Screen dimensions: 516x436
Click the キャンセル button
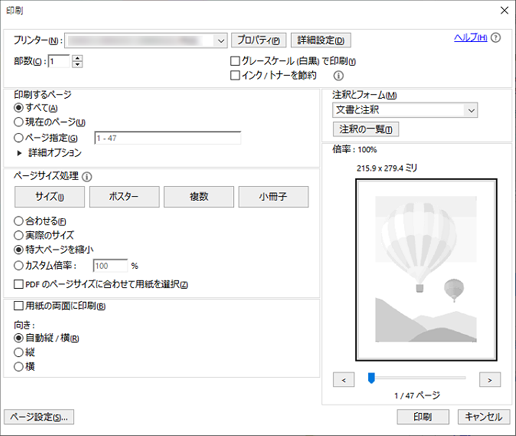[x=484, y=417]
